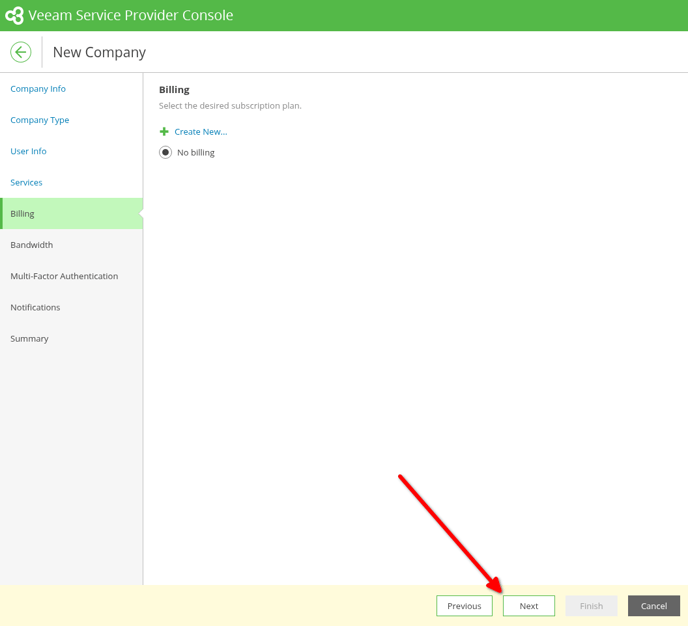
Task: Open the Summary step
Action: point(29,339)
